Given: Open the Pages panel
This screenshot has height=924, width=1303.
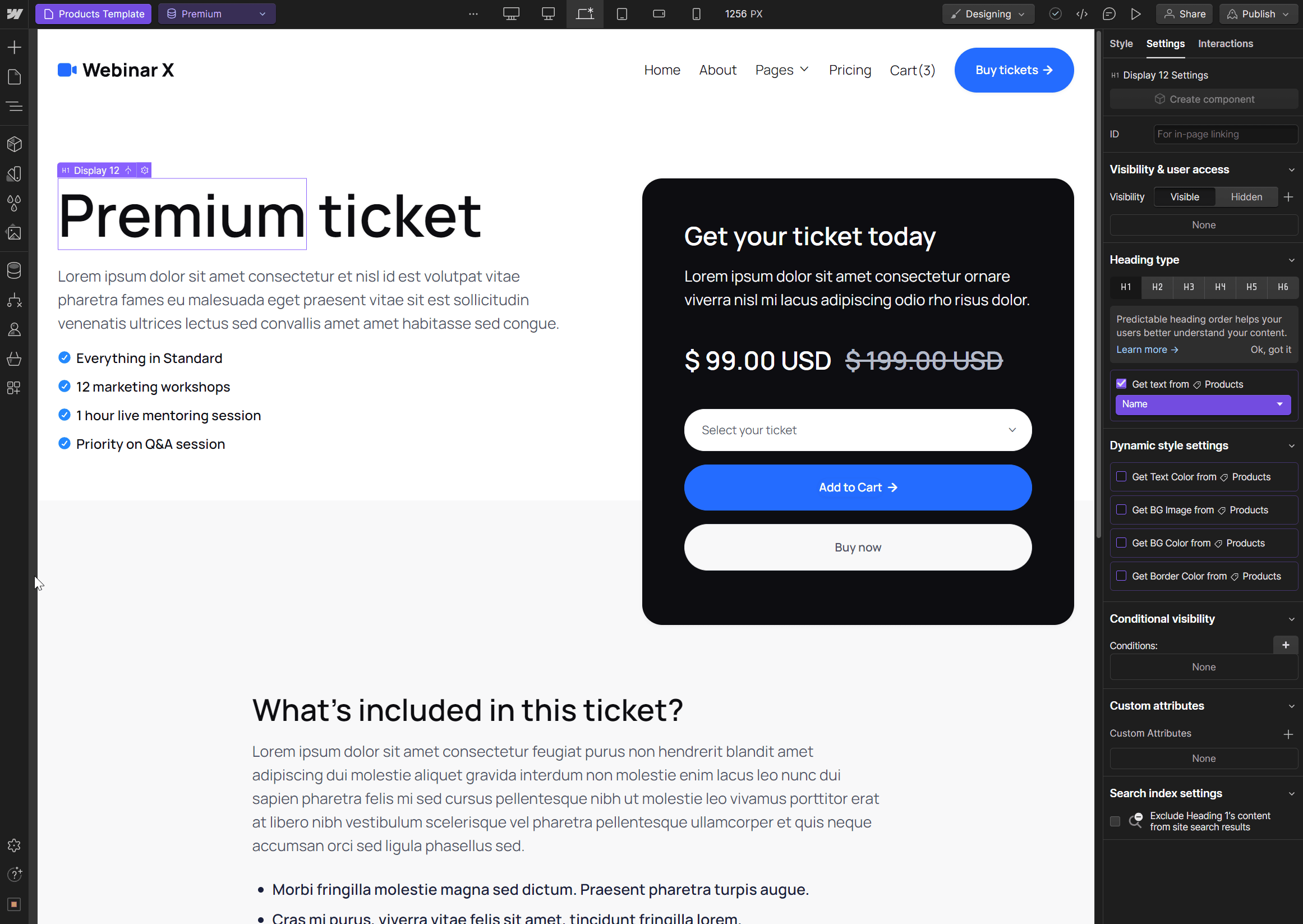Looking at the screenshot, I should (x=13, y=76).
